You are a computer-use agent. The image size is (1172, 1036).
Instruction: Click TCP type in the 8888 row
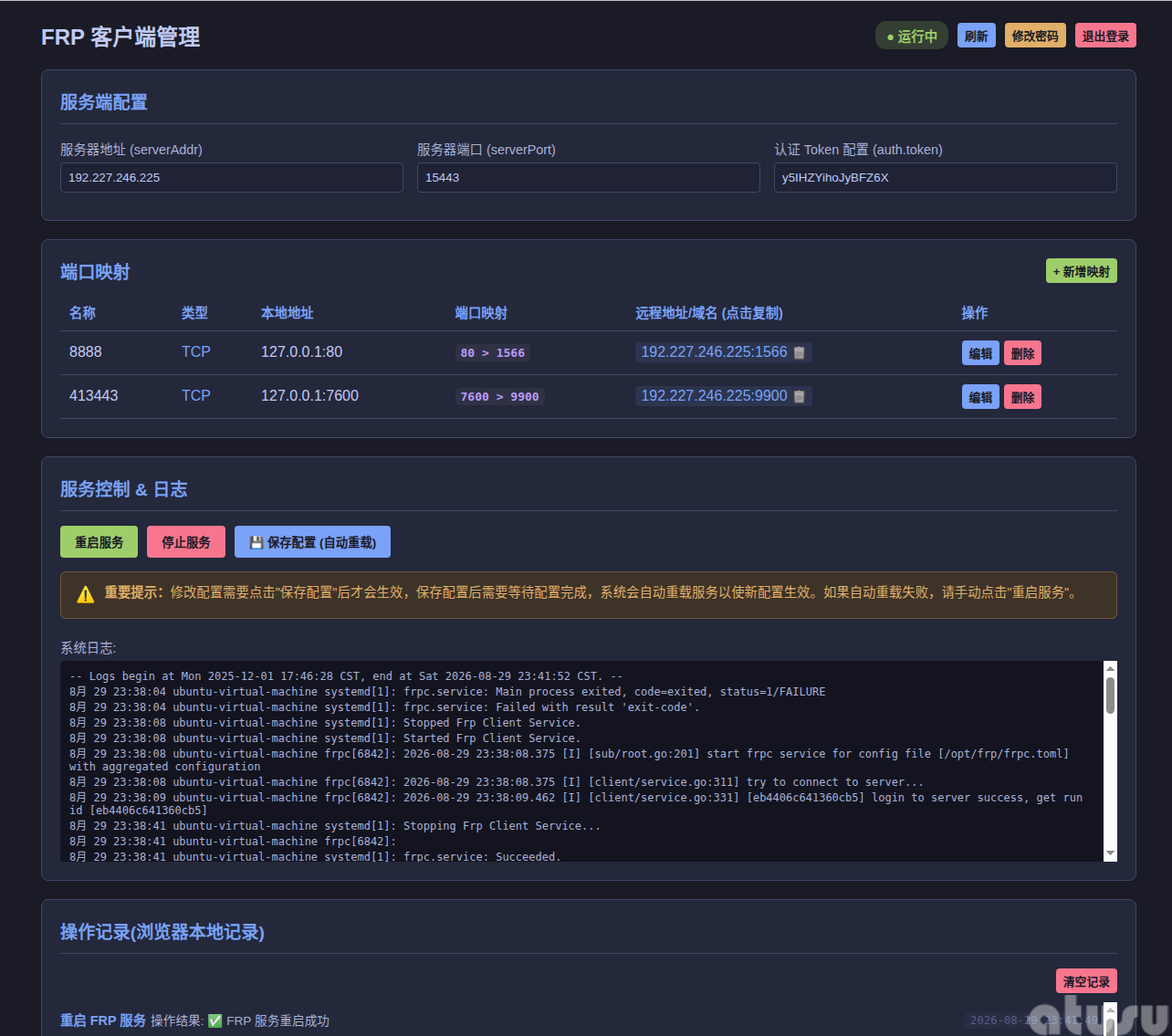pos(196,352)
